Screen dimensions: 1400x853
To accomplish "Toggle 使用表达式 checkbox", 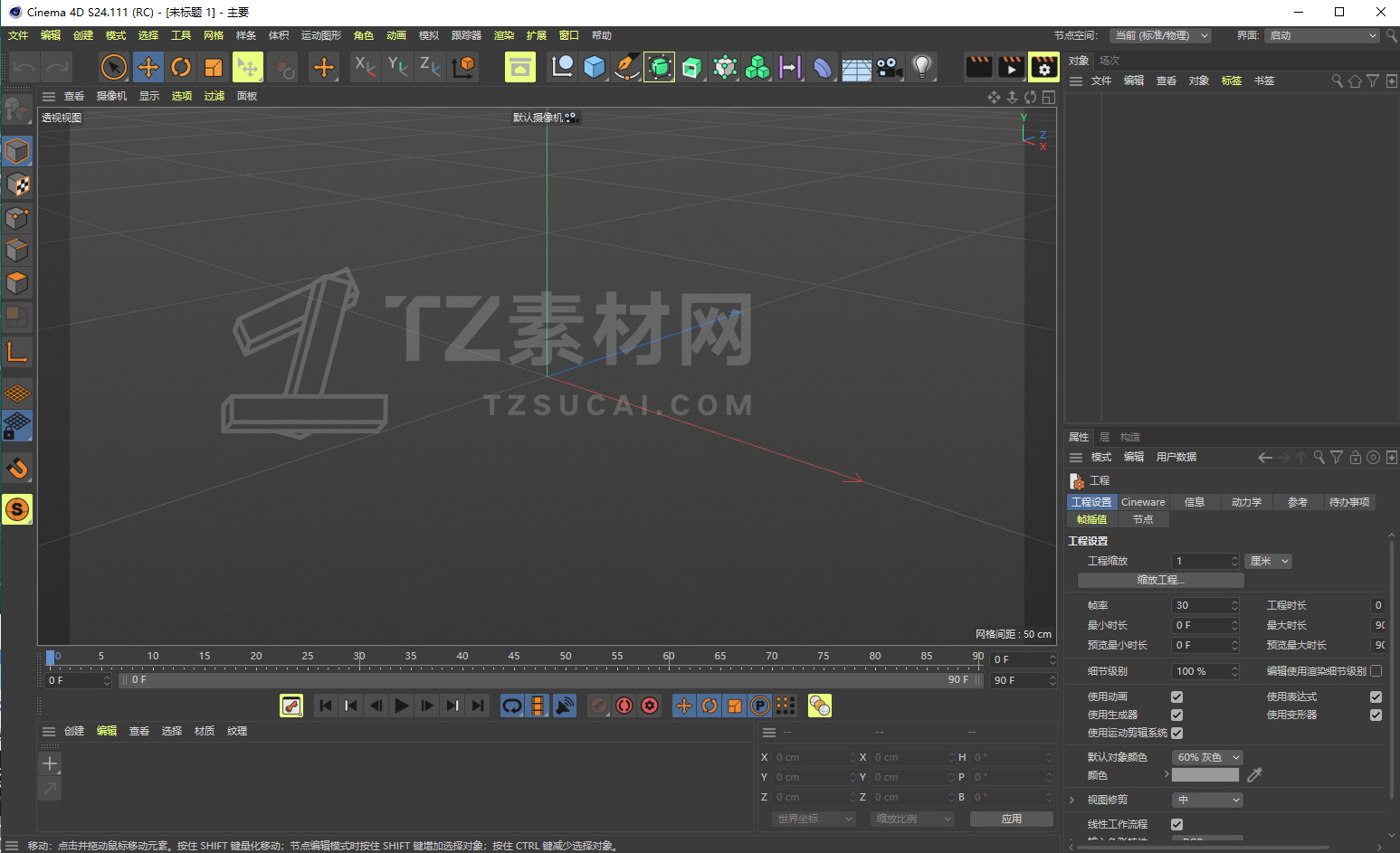I will [1376, 697].
